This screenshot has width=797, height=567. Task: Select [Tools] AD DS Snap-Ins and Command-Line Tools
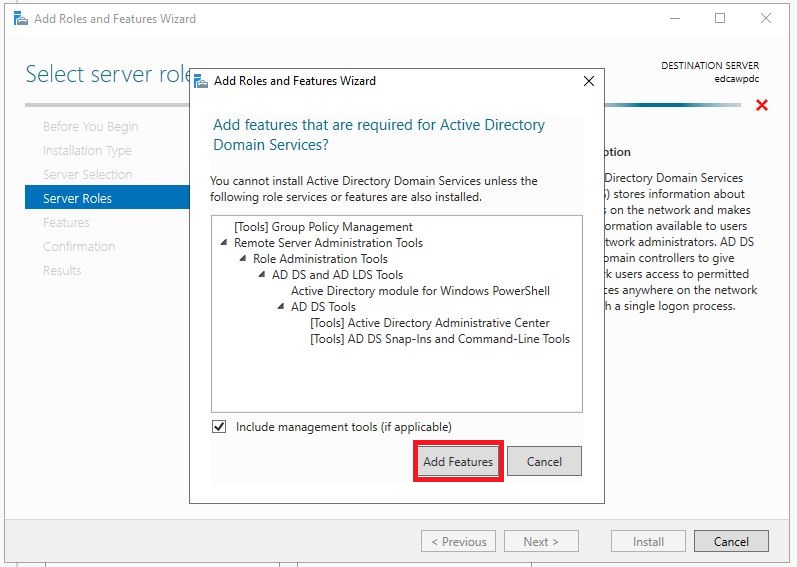point(440,339)
